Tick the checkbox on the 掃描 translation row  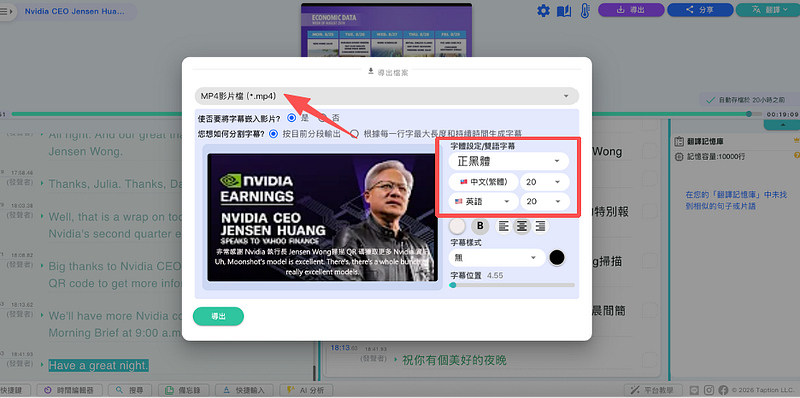pyautogui.click(x=649, y=261)
